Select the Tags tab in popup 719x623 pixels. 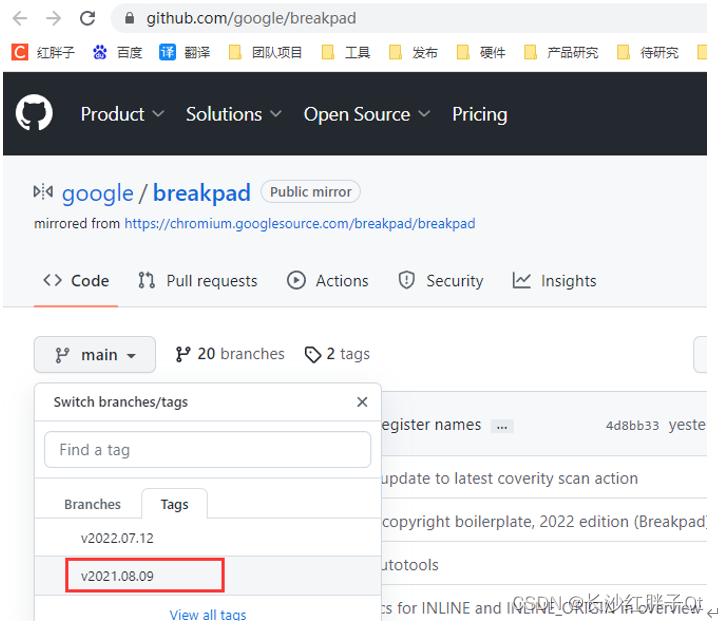tap(175, 504)
